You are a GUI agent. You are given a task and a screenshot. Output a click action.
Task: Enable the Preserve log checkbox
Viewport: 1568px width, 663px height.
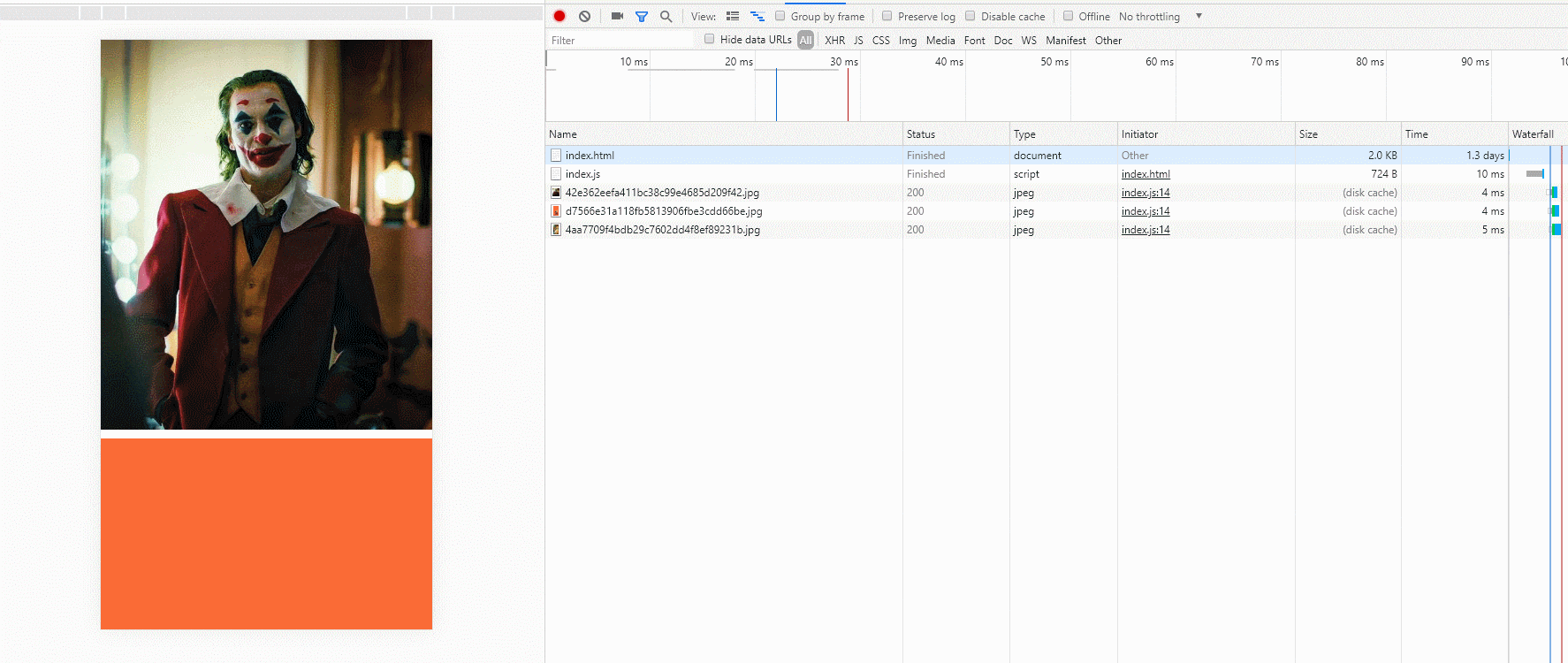click(887, 16)
